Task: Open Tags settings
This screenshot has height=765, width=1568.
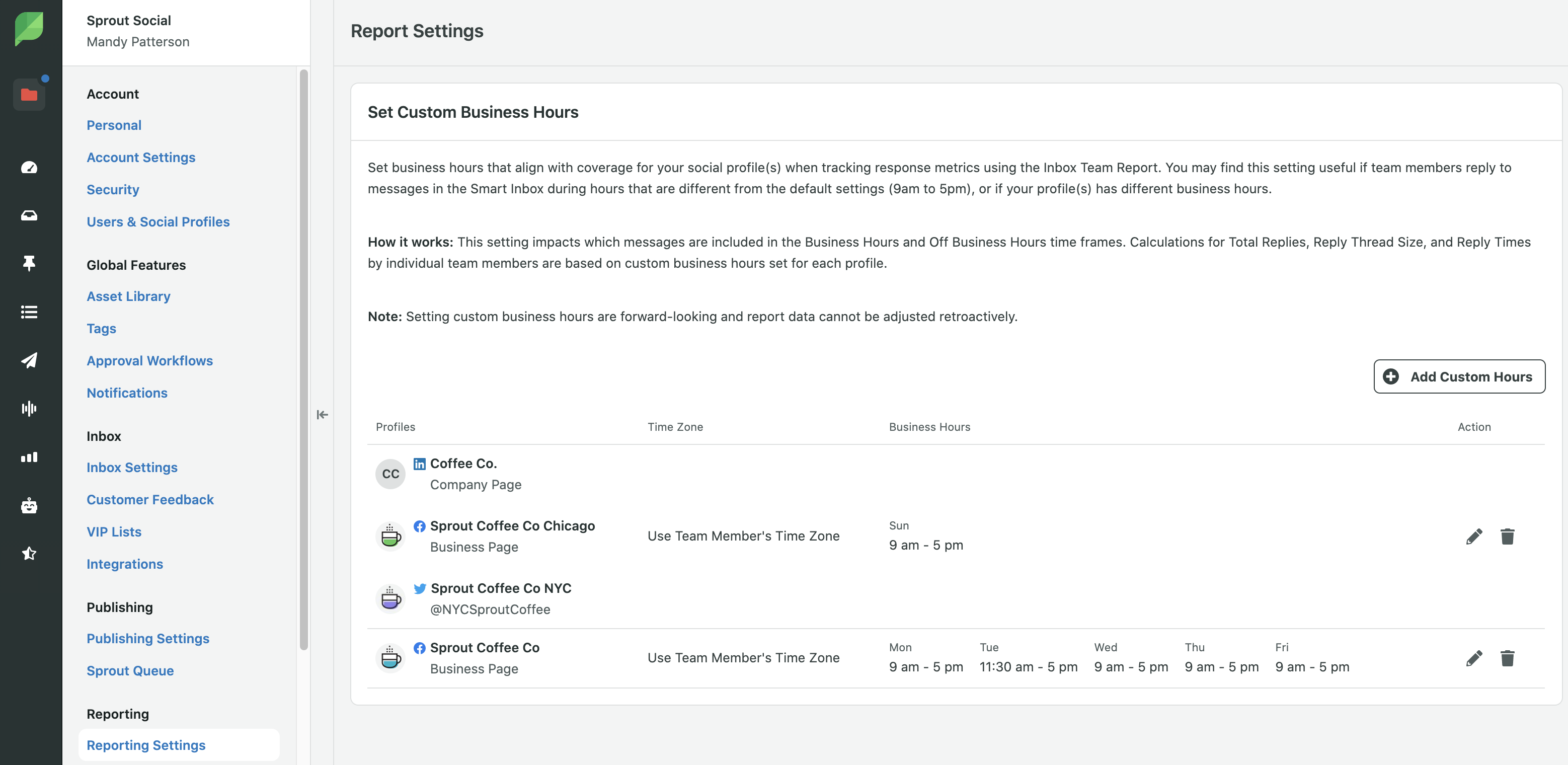Action: click(x=101, y=329)
